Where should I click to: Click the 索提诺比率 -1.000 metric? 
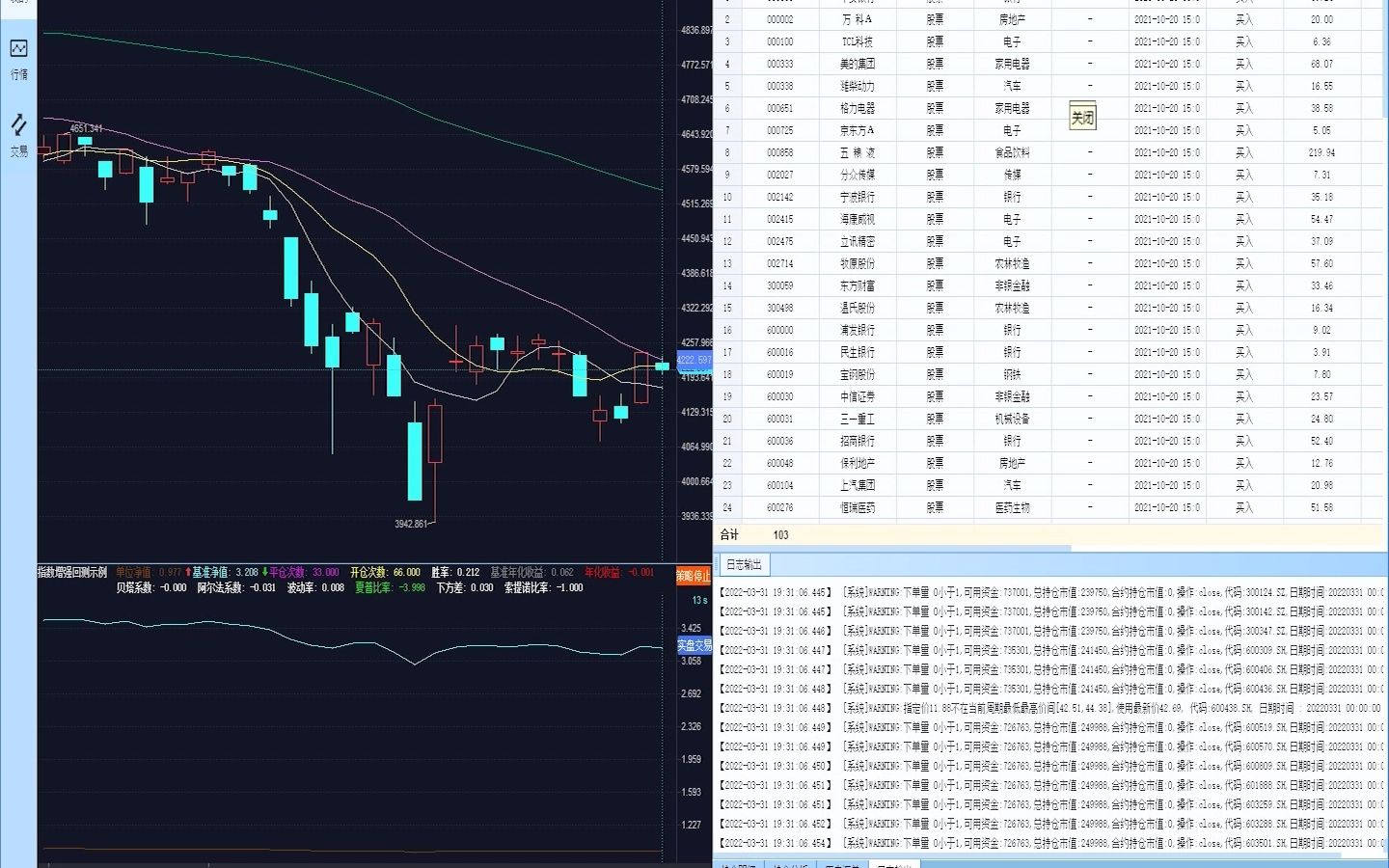tap(543, 587)
